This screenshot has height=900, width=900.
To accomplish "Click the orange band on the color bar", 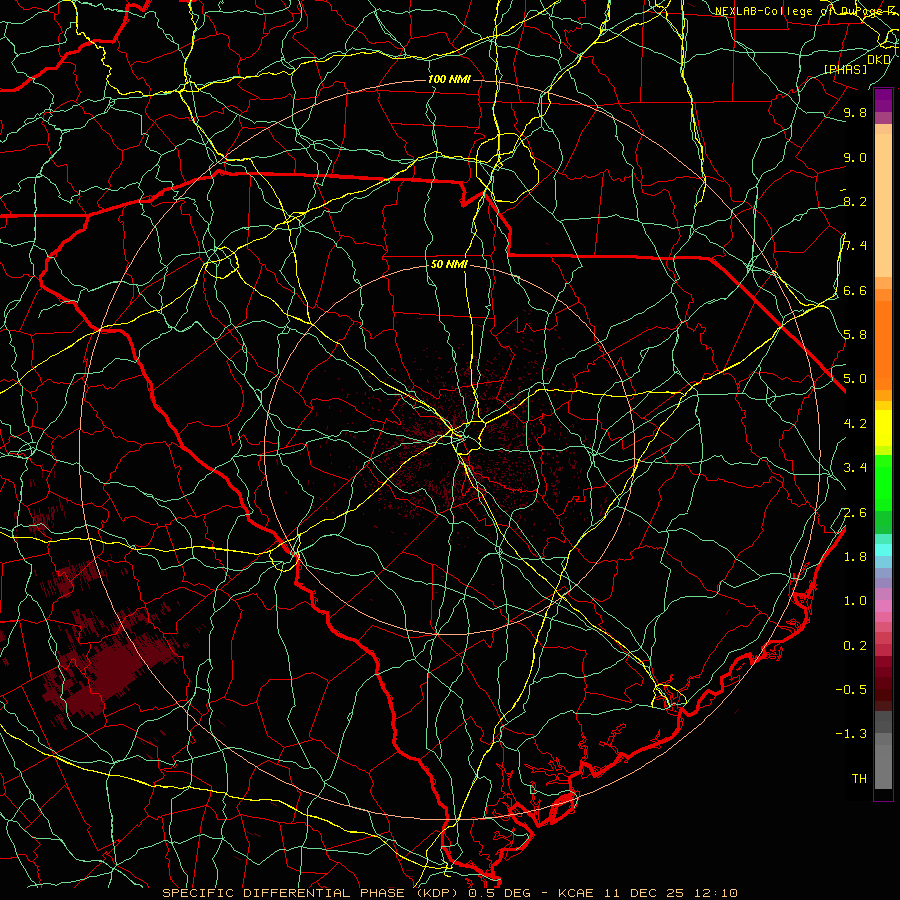I will (x=883, y=344).
